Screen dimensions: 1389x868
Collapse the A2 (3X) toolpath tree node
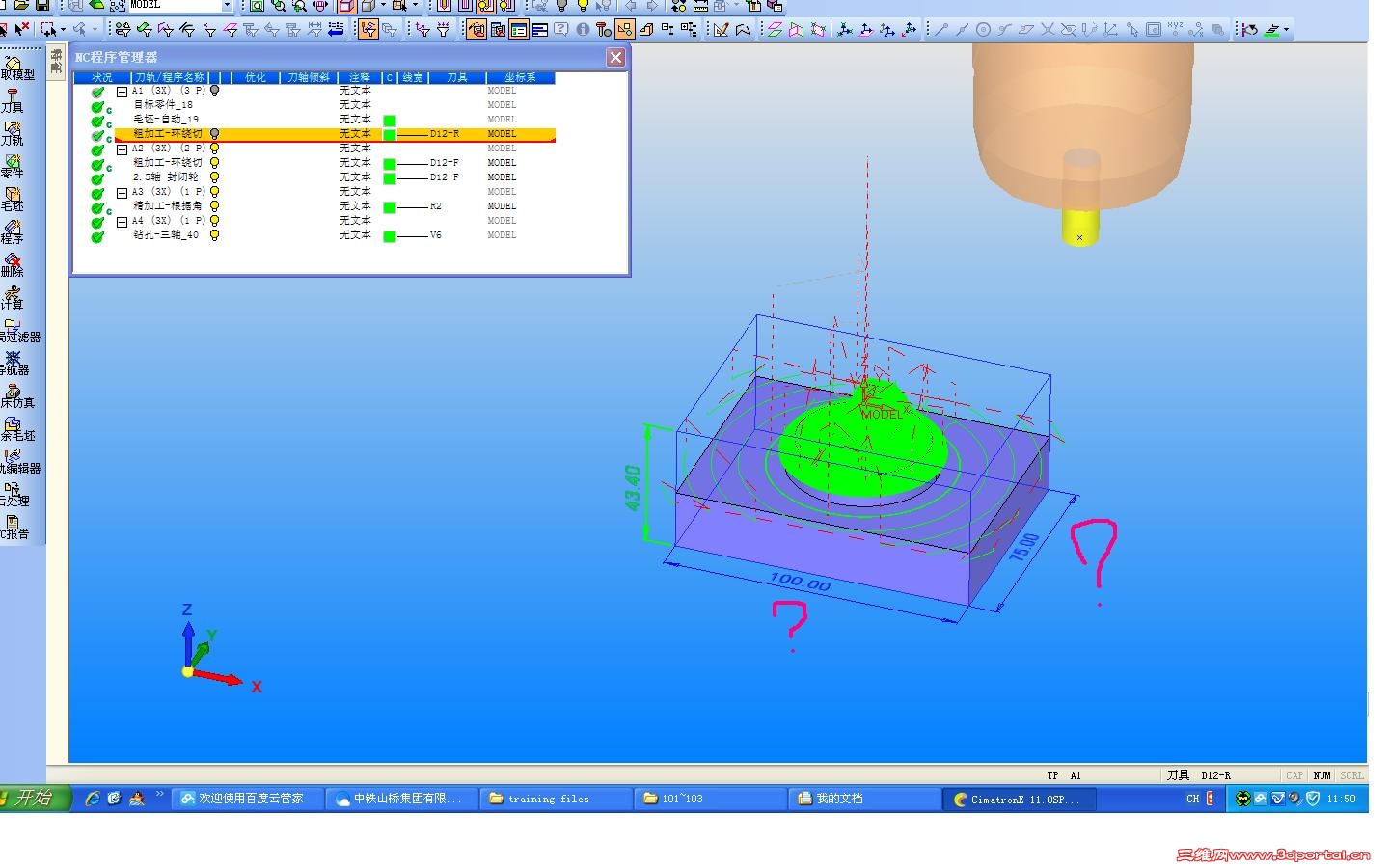[x=123, y=149]
